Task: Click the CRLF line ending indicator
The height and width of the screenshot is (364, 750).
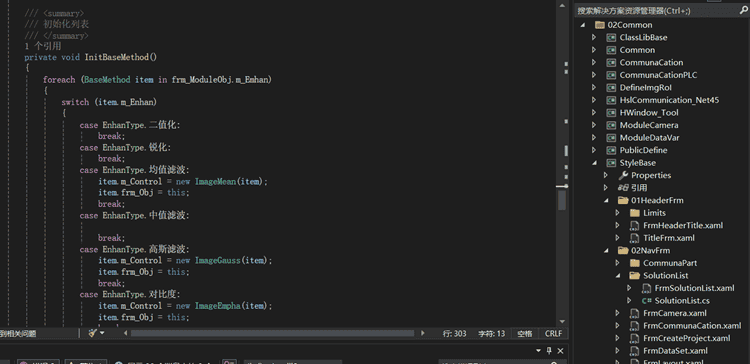Action: (x=553, y=333)
